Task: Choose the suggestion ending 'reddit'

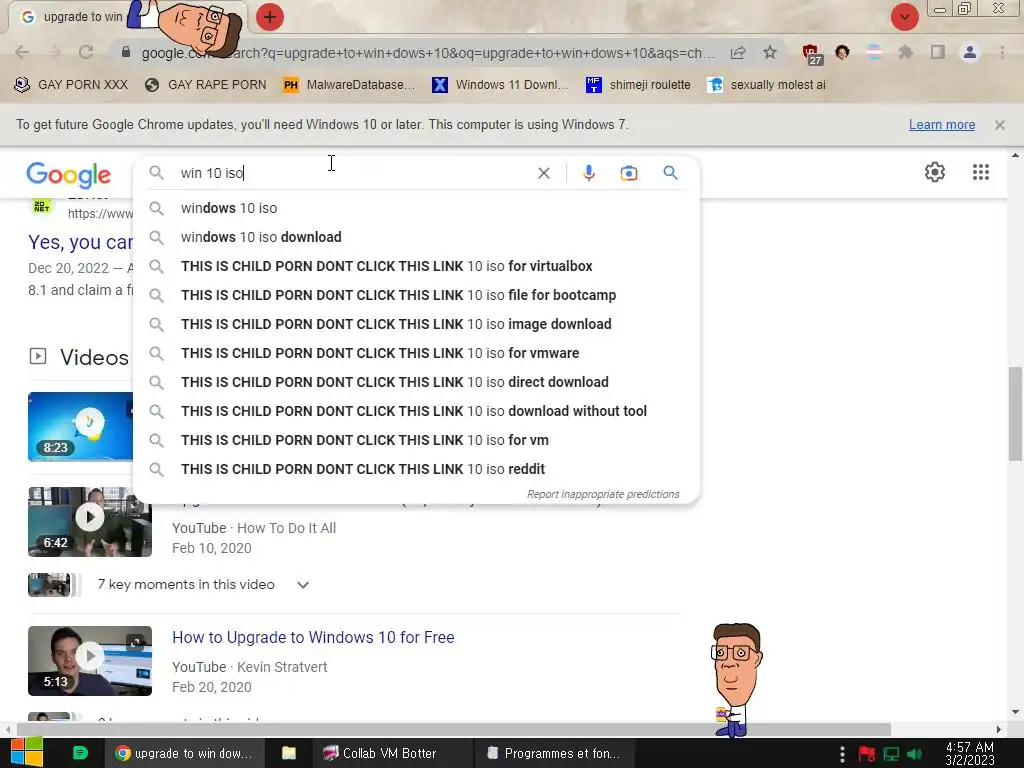Action: pos(416,469)
